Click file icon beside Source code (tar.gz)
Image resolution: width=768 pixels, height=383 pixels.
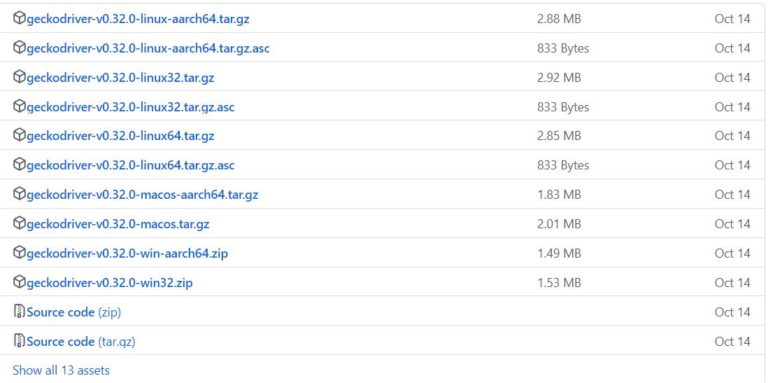(x=19, y=341)
